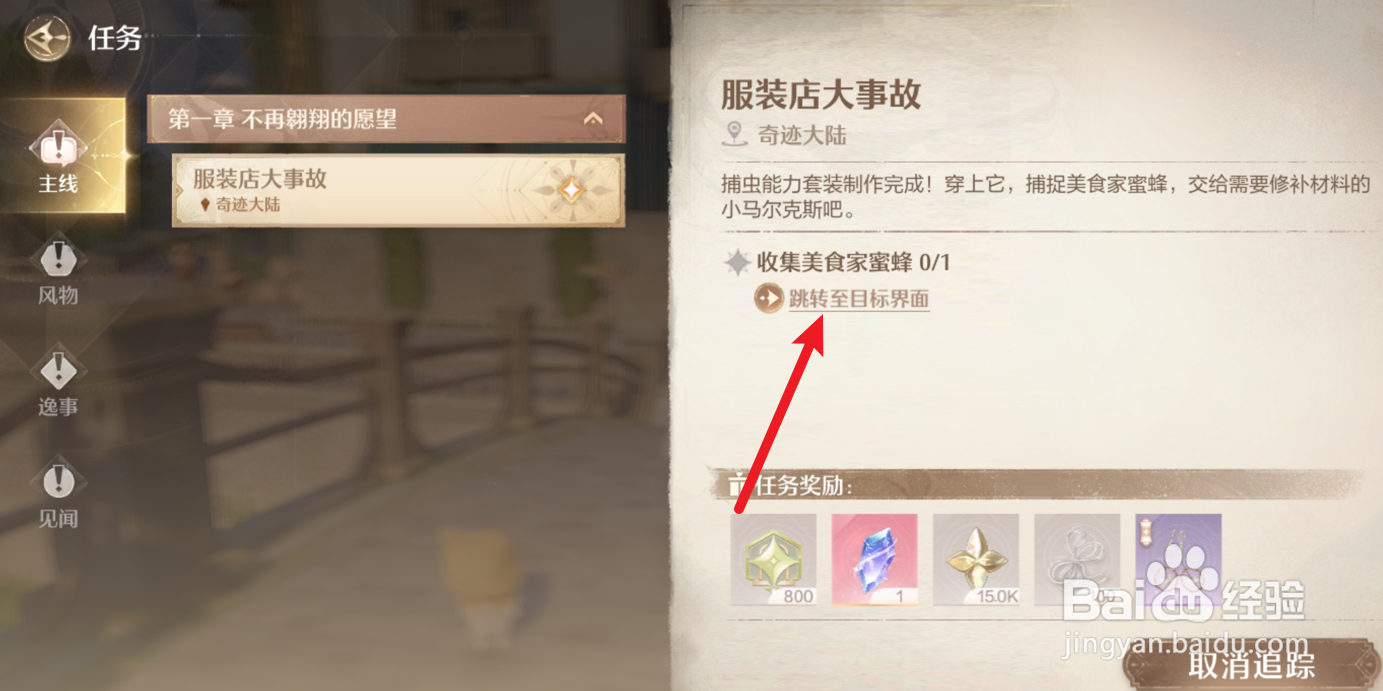View the purple paw print reward item

(x=1178, y=560)
